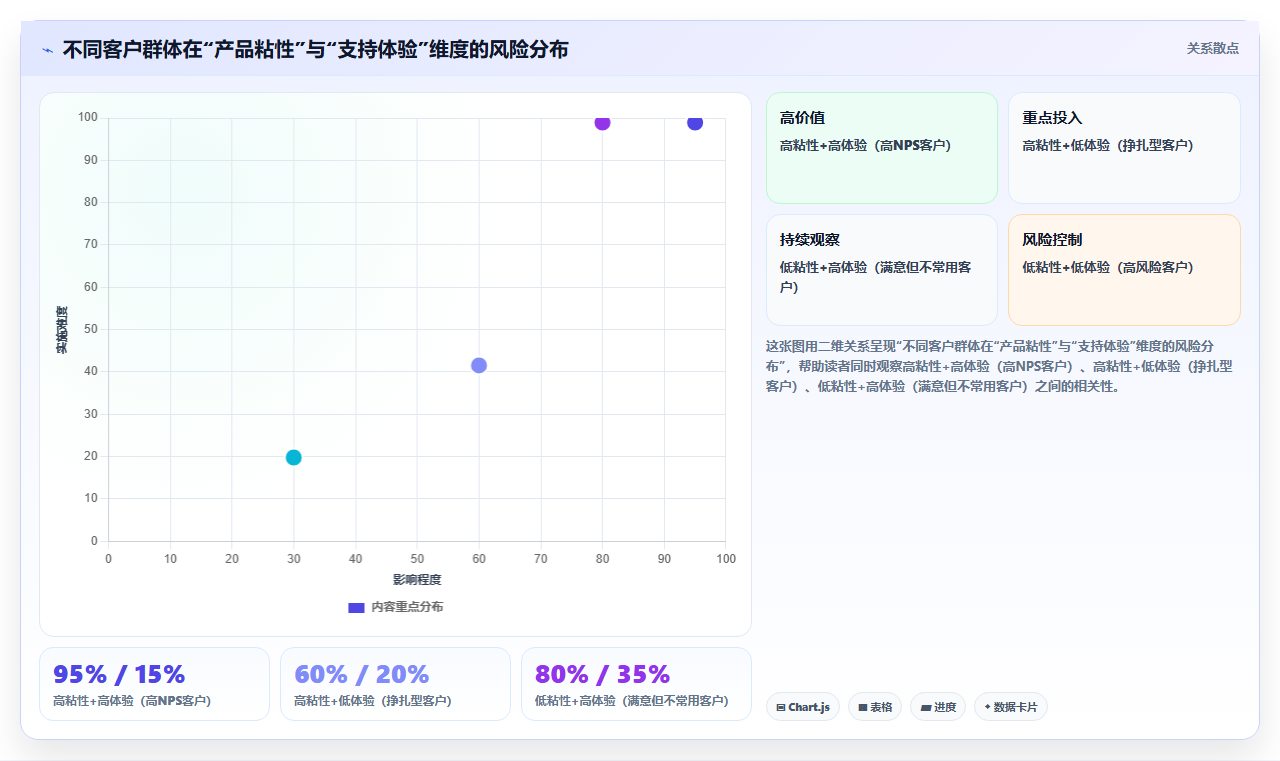Click the 表格 tag
Image resolution: width=1280 pixels, height=761 pixels.
click(x=875, y=707)
